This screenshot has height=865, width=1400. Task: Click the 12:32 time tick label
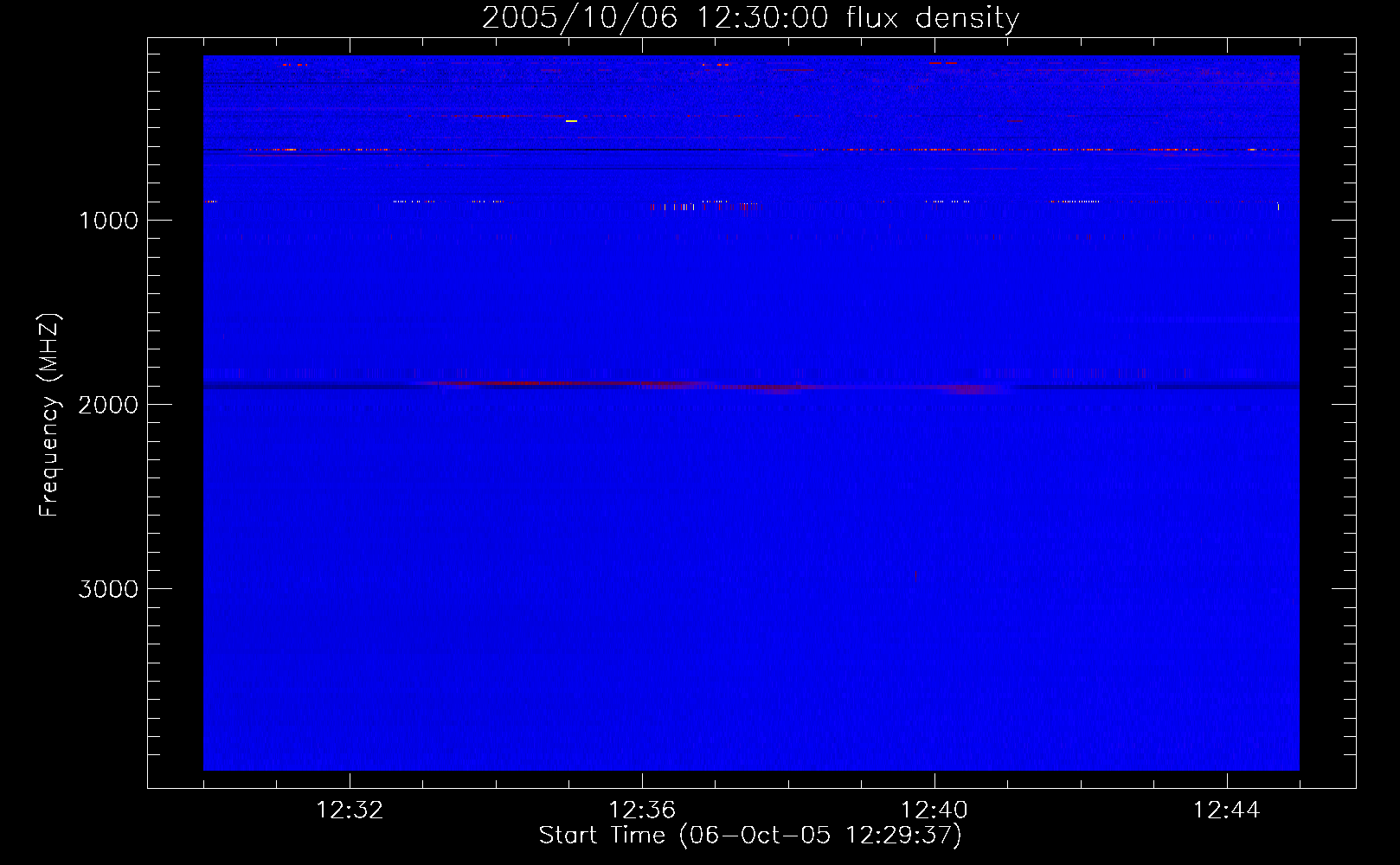tap(350, 811)
